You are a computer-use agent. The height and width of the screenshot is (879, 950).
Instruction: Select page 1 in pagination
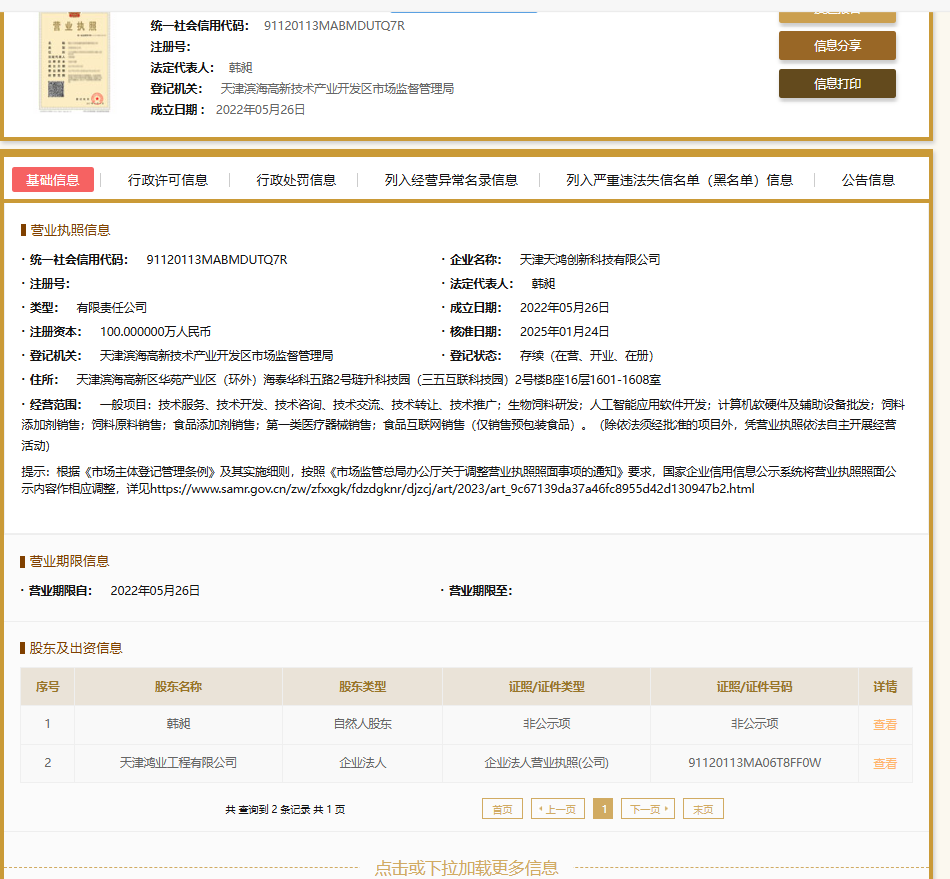point(603,809)
